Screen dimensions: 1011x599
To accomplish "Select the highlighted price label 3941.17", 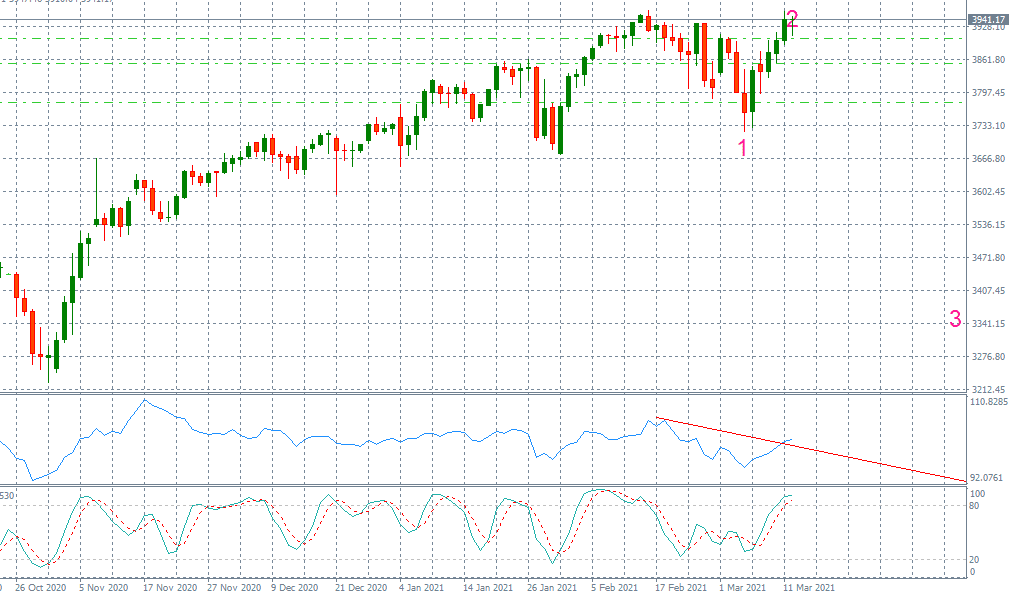I will click(x=984, y=17).
